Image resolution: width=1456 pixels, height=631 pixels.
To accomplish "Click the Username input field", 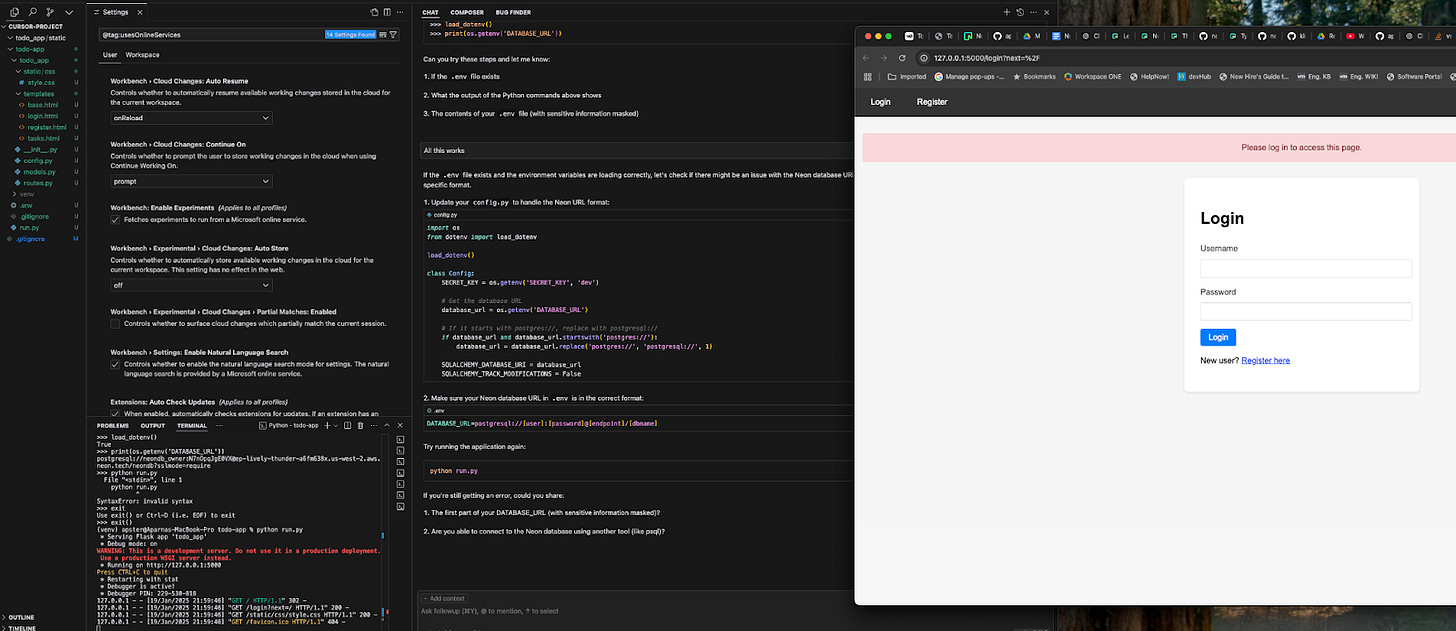I will point(1306,268).
